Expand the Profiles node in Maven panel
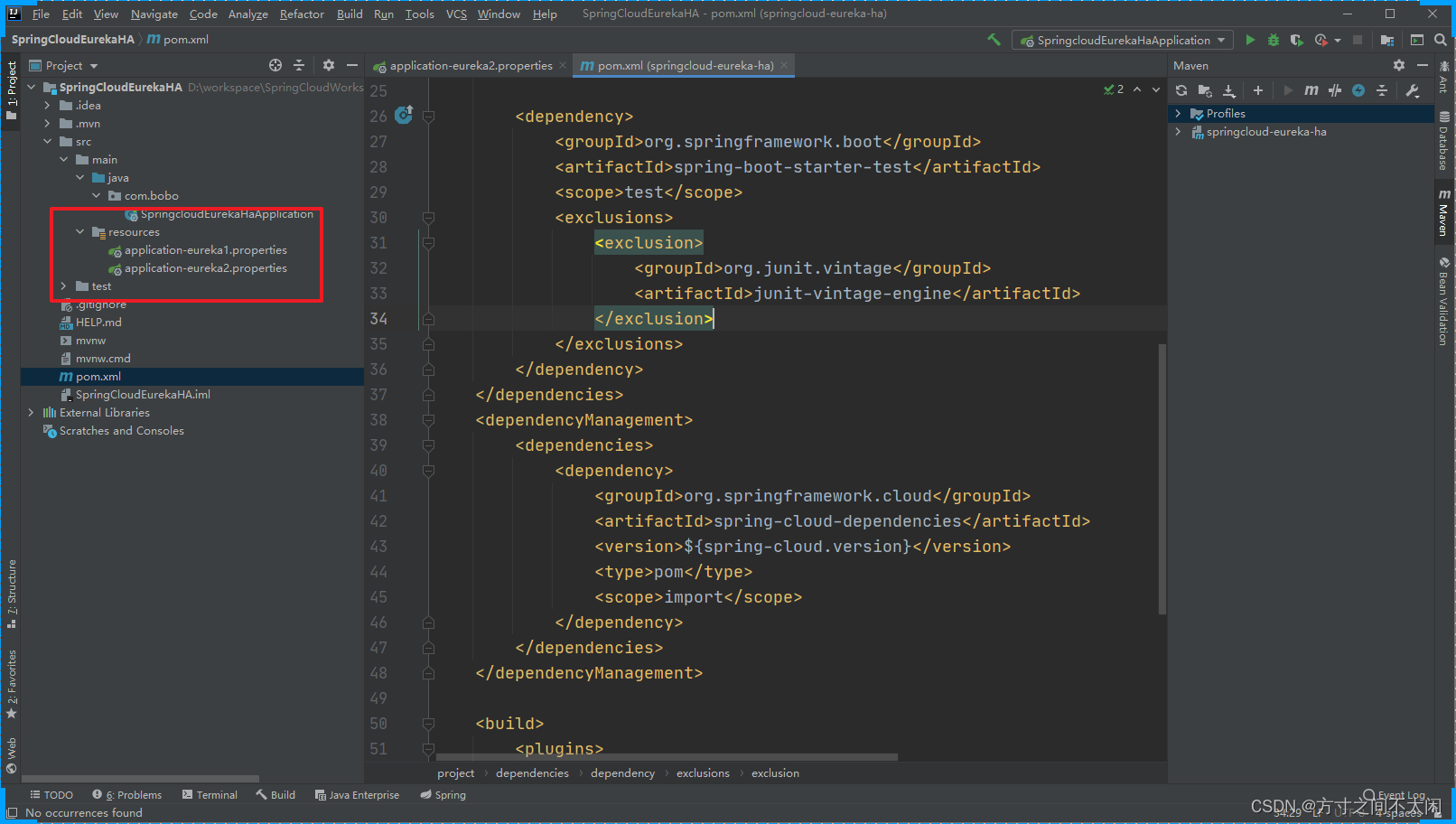 click(1178, 114)
